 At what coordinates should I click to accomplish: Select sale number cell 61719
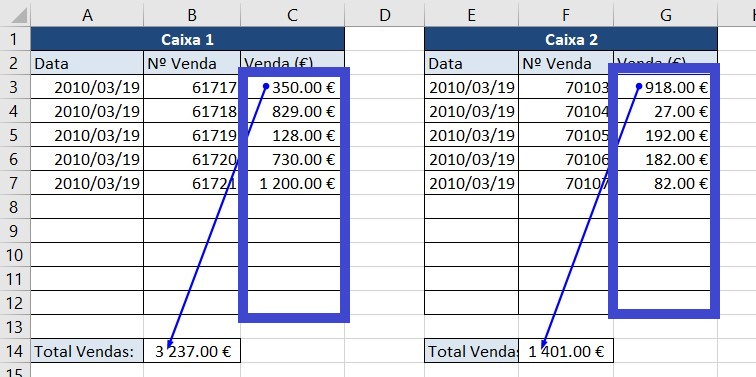click(192, 135)
